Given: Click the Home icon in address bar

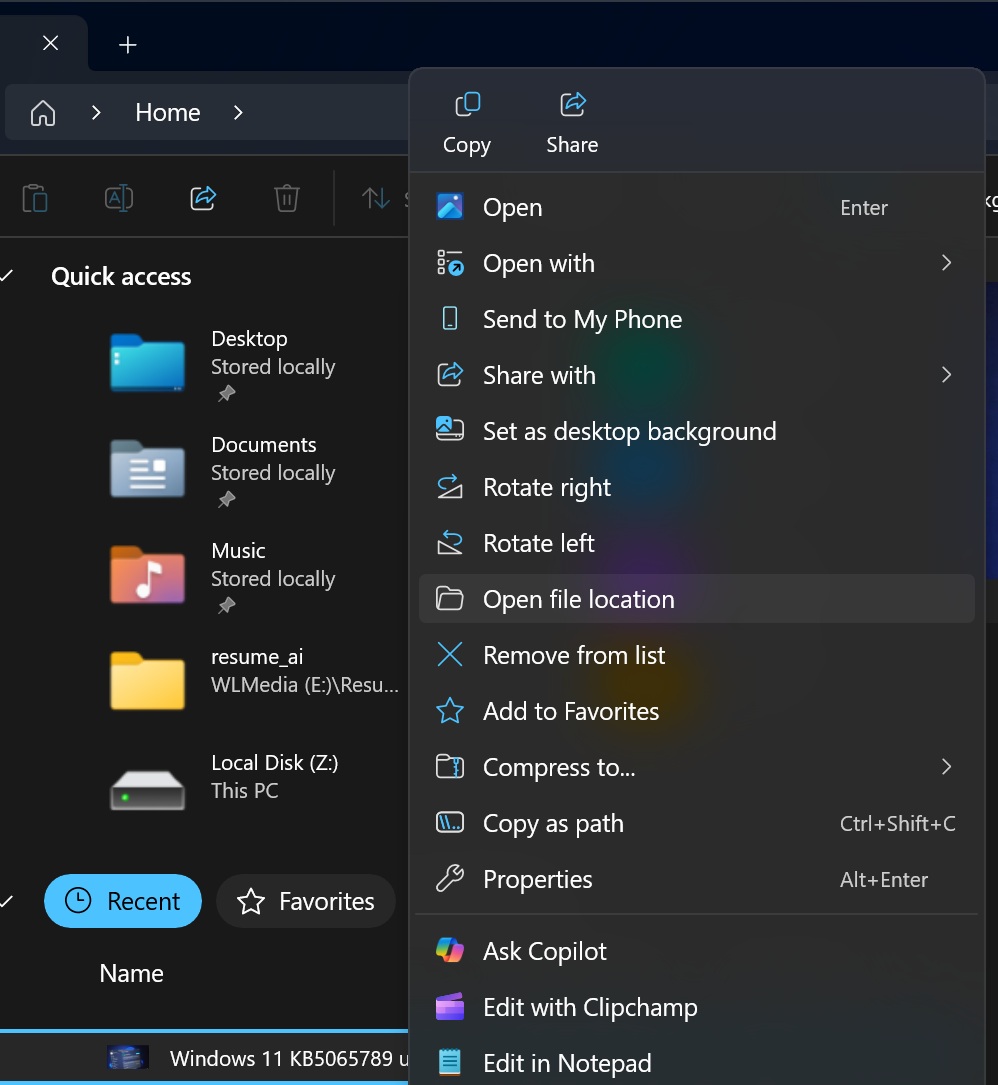Looking at the screenshot, I should pos(43,113).
